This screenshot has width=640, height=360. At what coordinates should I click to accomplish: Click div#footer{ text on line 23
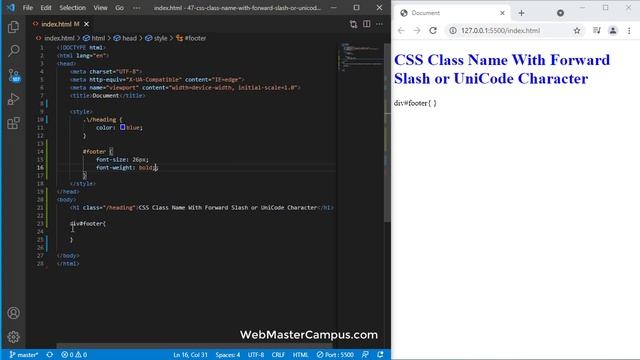click(88, 223)
